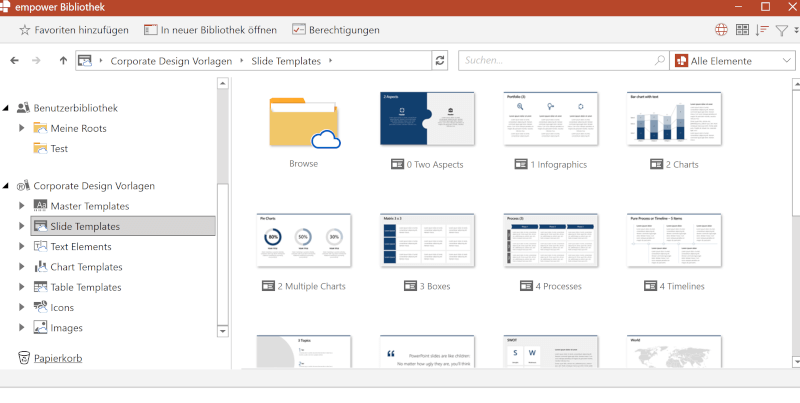Switch view layout with grid icon
This screenshot has width=800, height=403.
click(742, 30)
